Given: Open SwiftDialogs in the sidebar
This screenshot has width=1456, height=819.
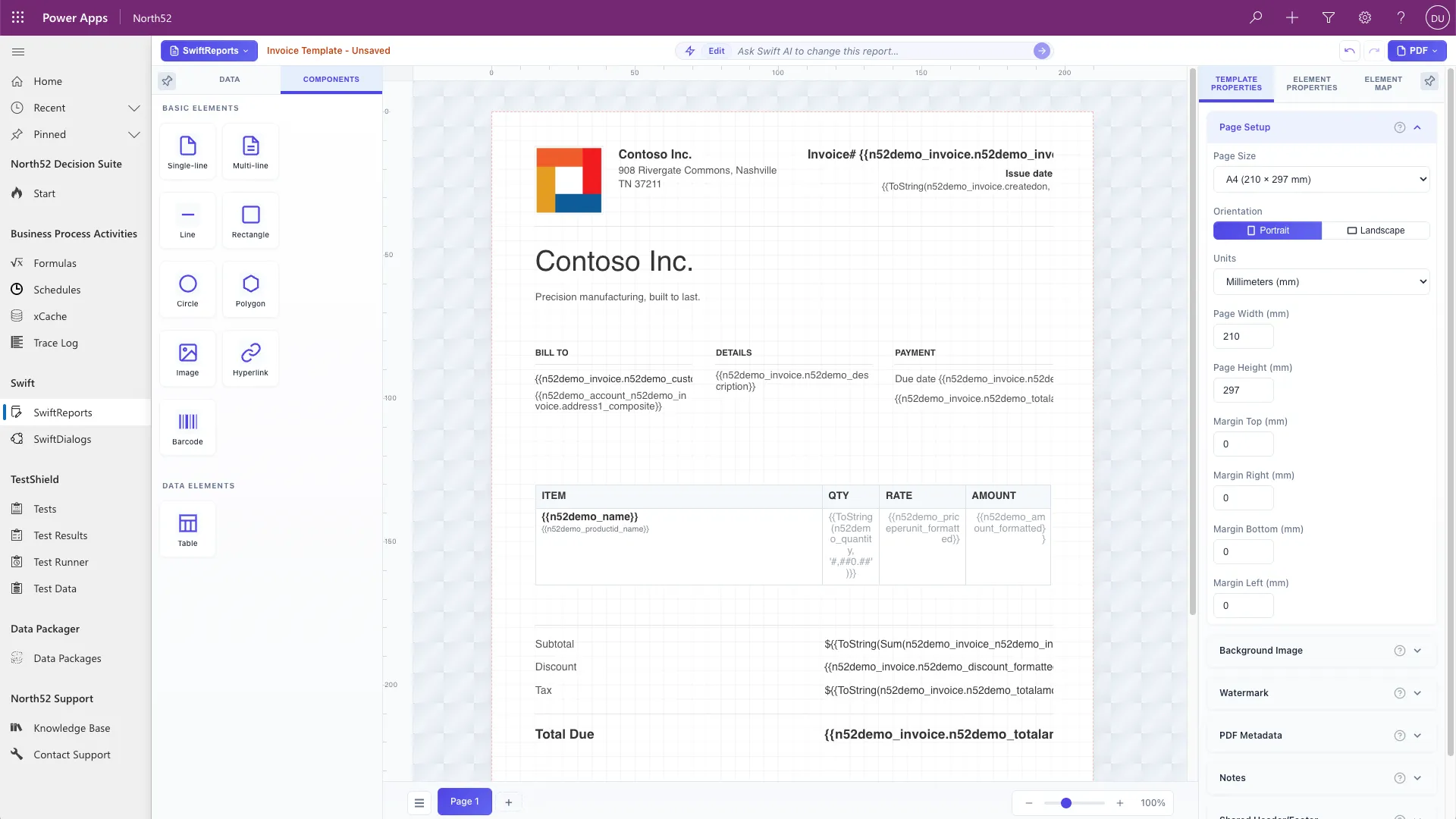Looking at the screenshot, I should (x=62, y=439).
